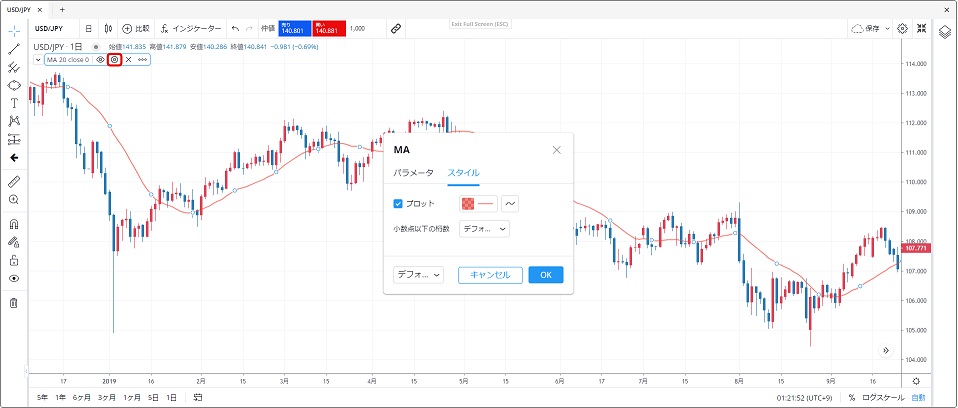Open the candlestick chart type selector
The height and width of the screenshot is (408, 958).
click(108, 29)
